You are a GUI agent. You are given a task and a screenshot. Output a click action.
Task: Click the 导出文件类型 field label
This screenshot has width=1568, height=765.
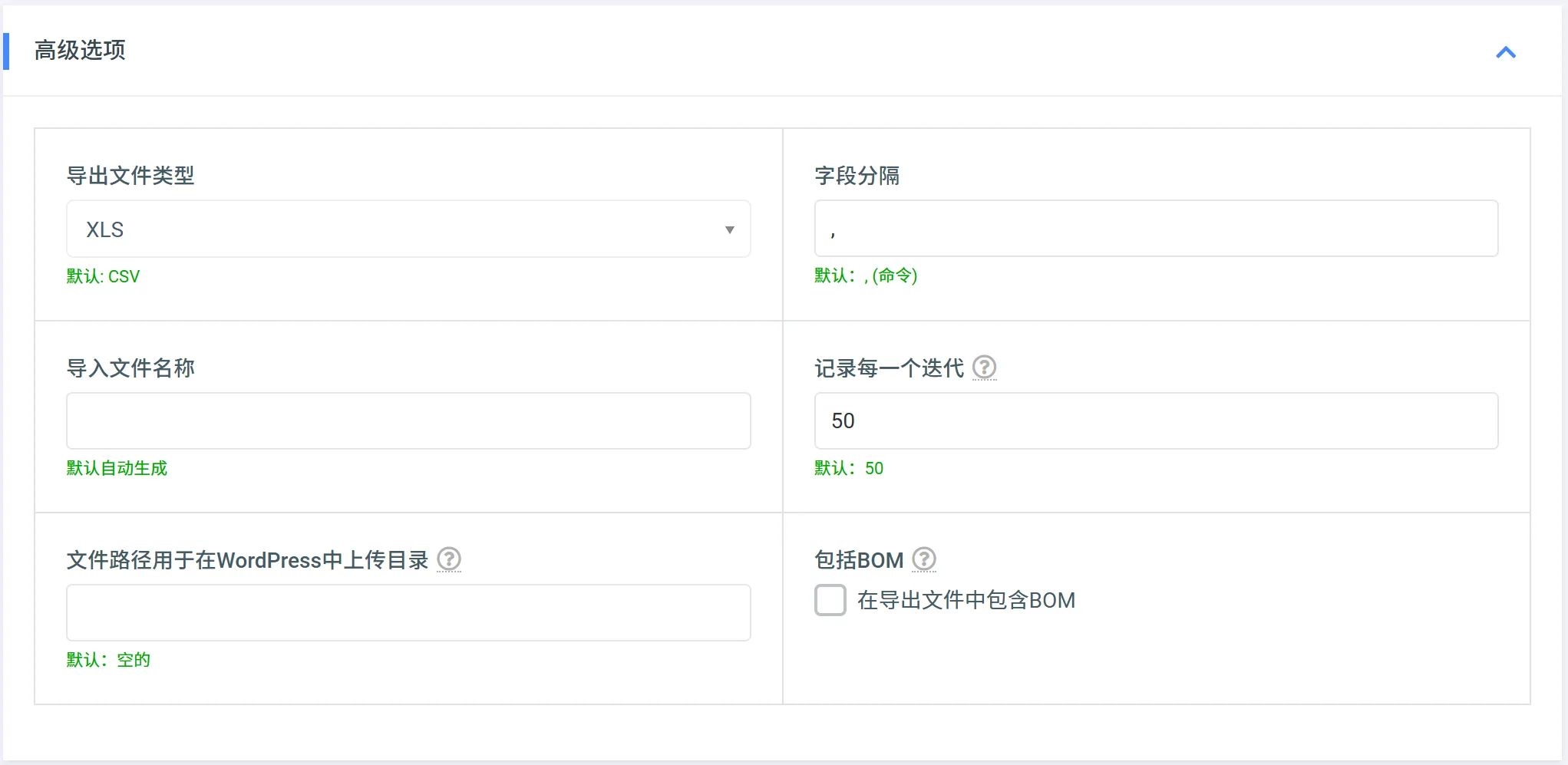pos(130,176)
